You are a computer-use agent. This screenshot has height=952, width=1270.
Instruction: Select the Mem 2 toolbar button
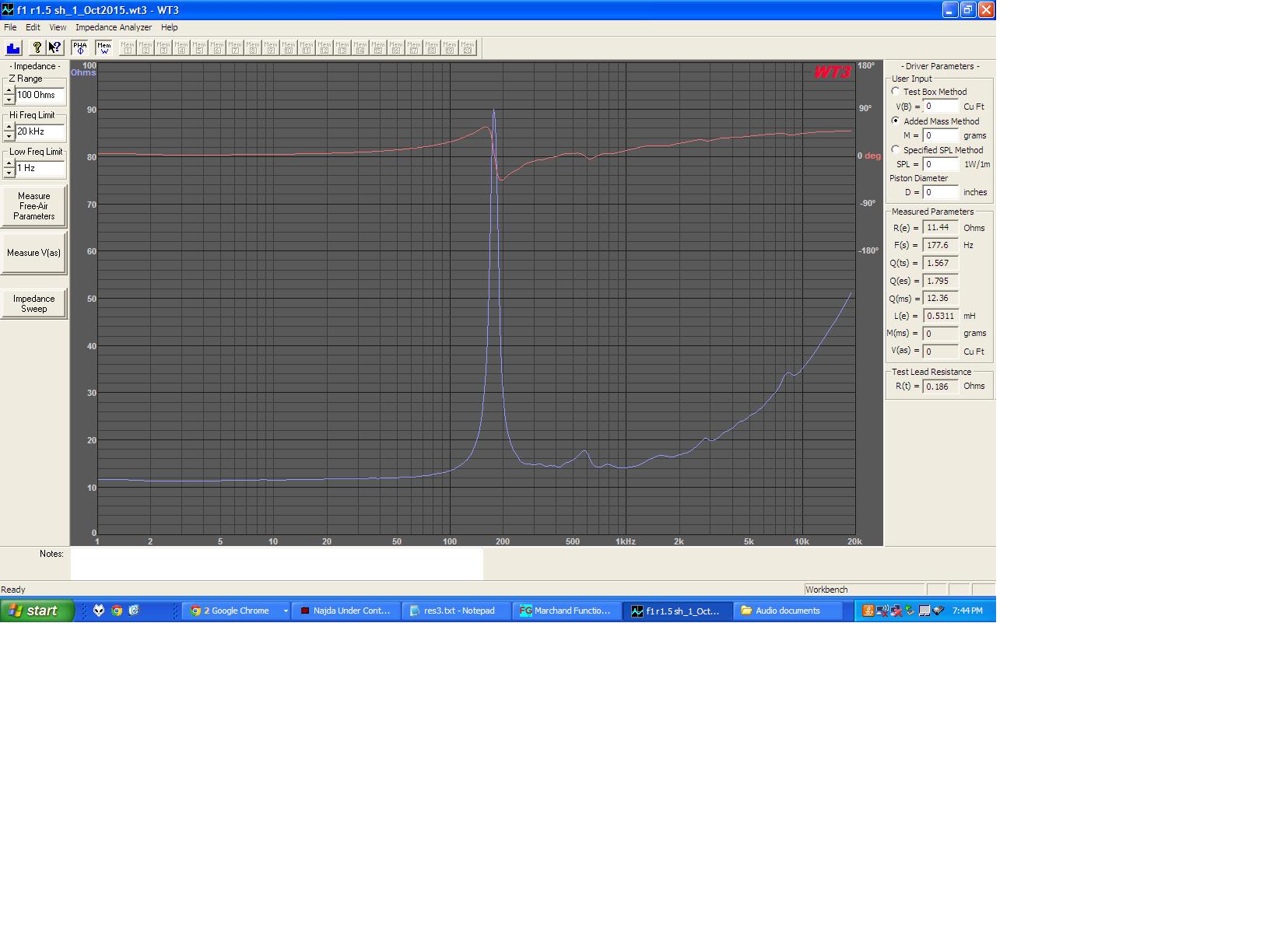(146, 47)
